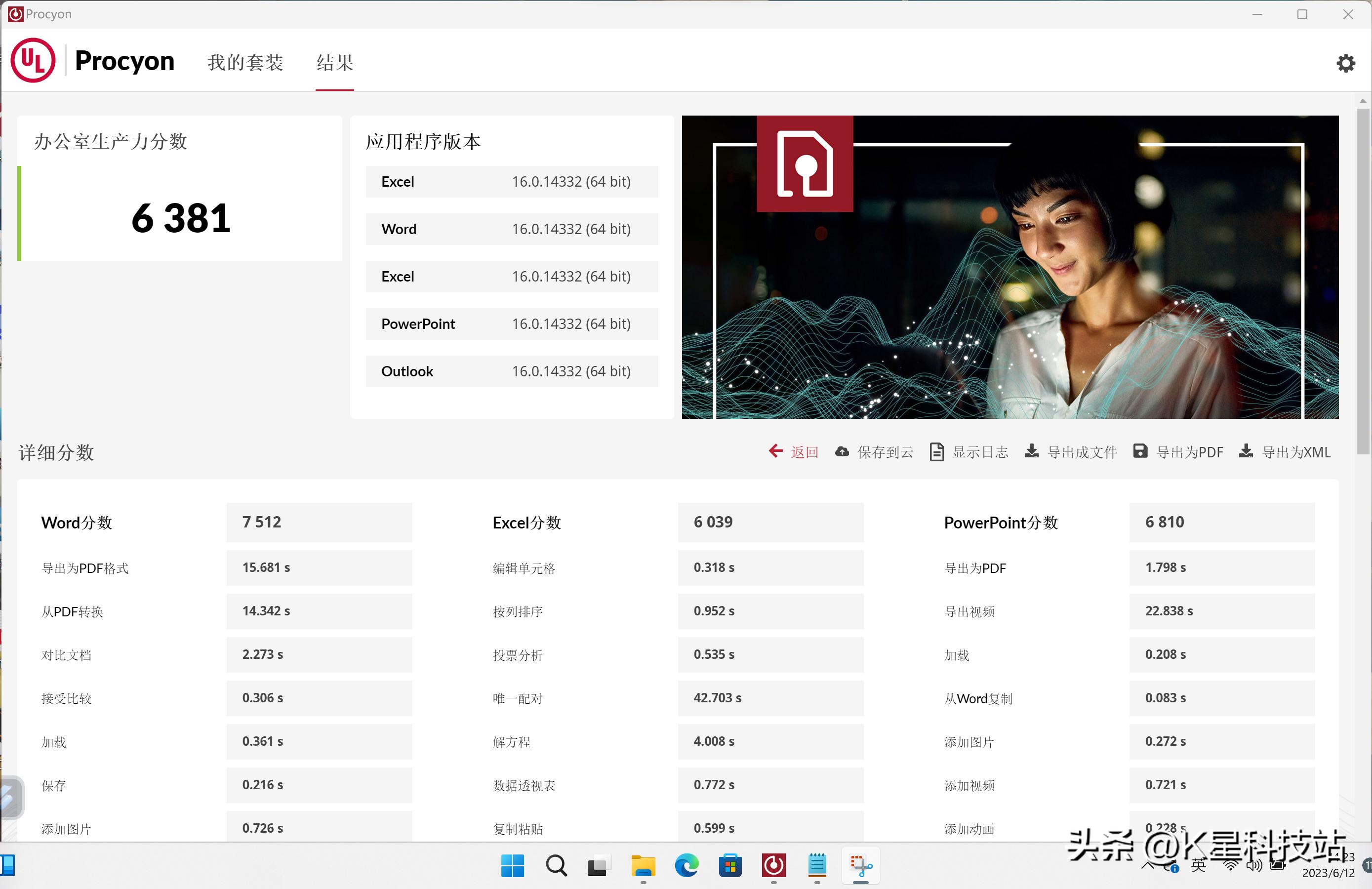The width and height of the screenshot is (1372, 889).
Task: Click the 返回 link to go back
Action: [x=806, y=452]
